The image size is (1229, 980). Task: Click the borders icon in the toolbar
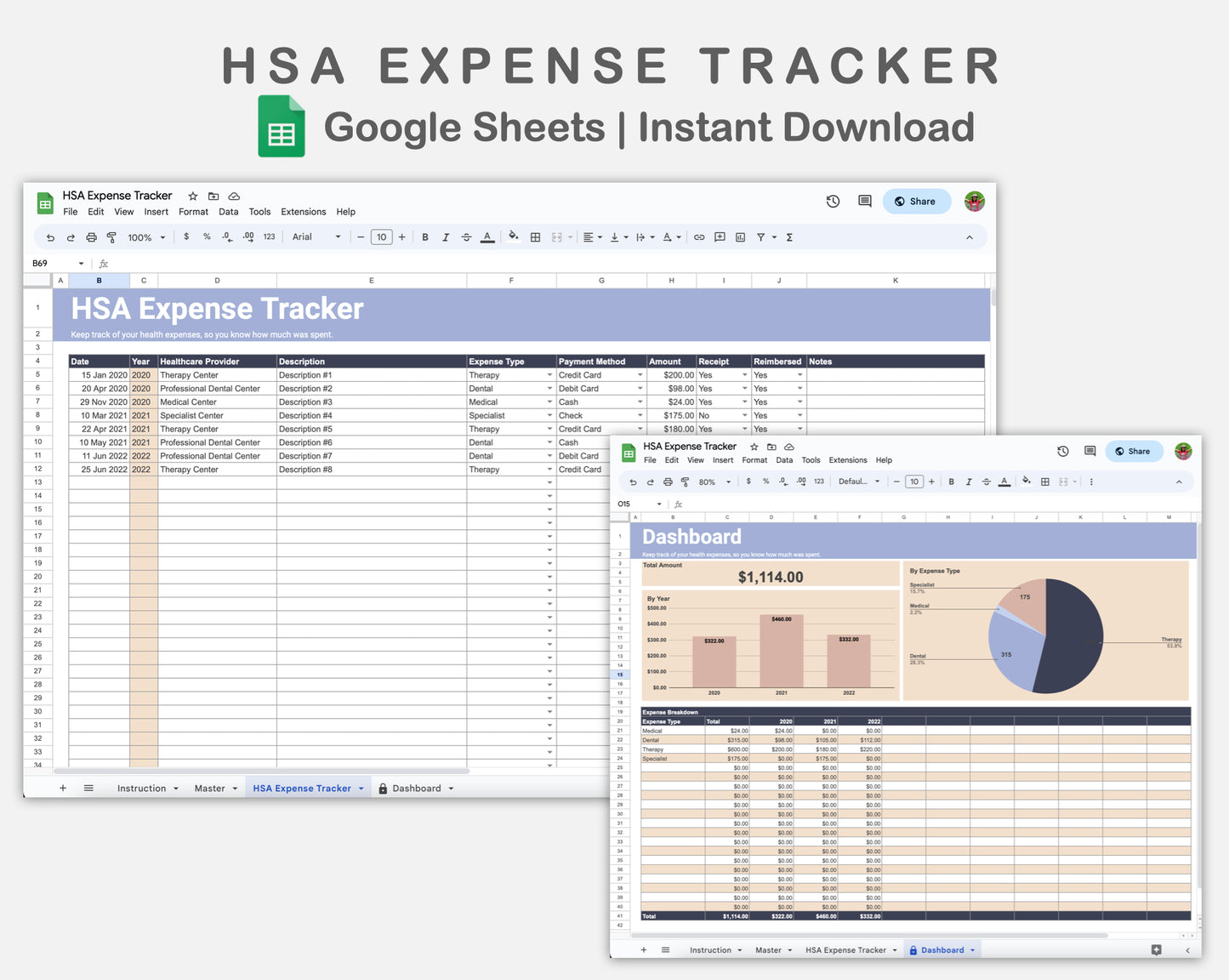tap(535, 236)
